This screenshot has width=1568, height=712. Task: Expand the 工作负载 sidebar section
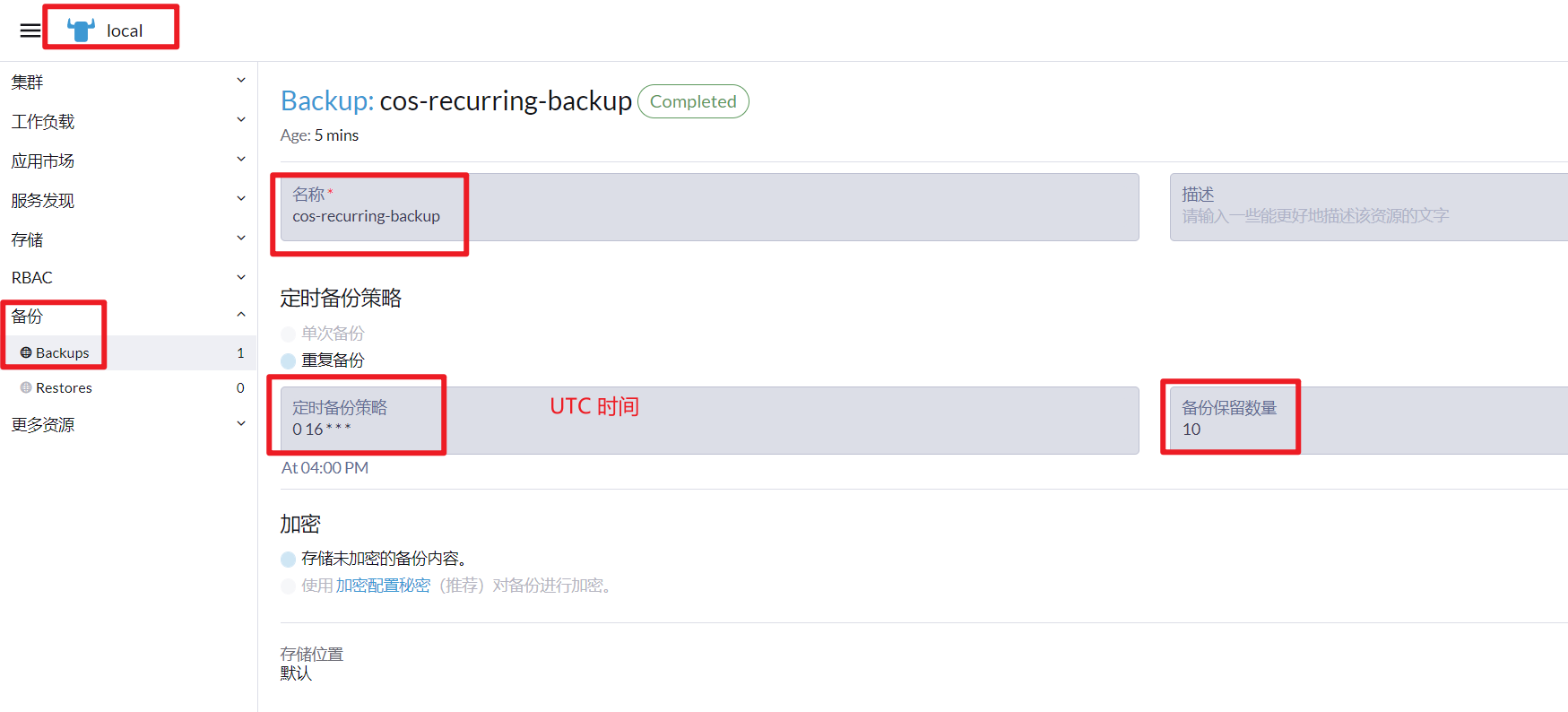pos(128,121)
